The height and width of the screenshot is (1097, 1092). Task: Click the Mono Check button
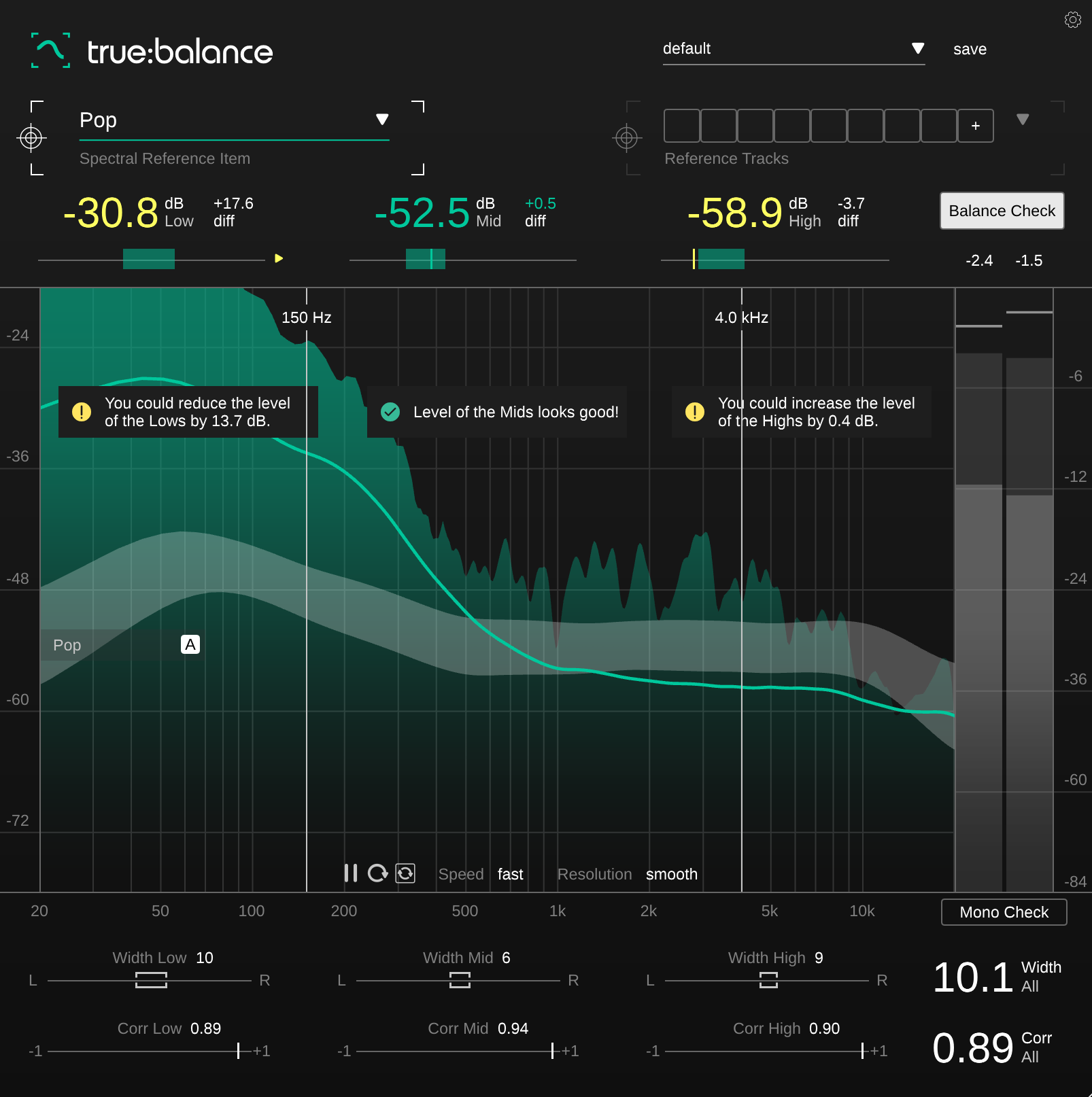click(1004, 912)
